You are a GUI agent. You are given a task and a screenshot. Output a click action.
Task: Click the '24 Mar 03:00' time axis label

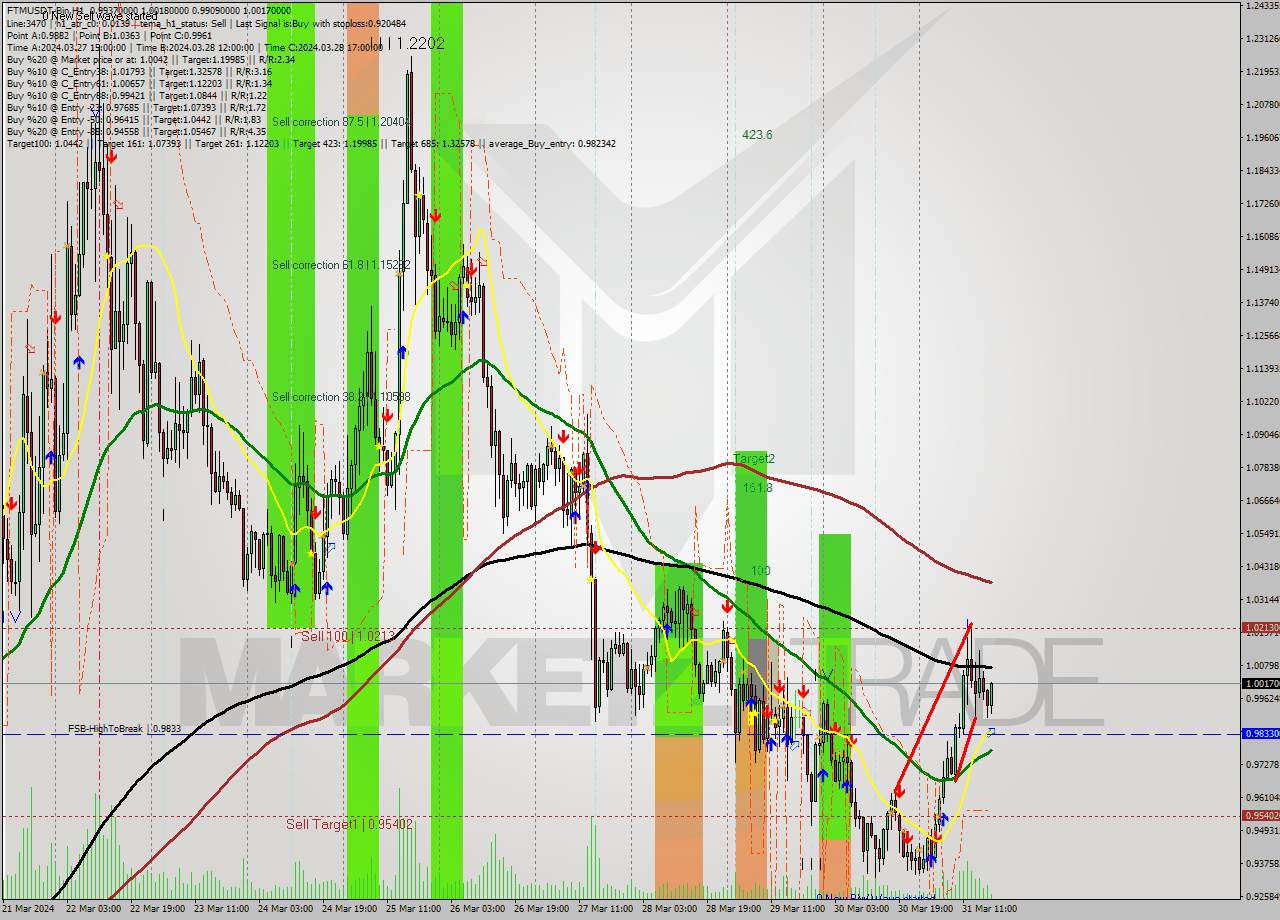[285, 909]
